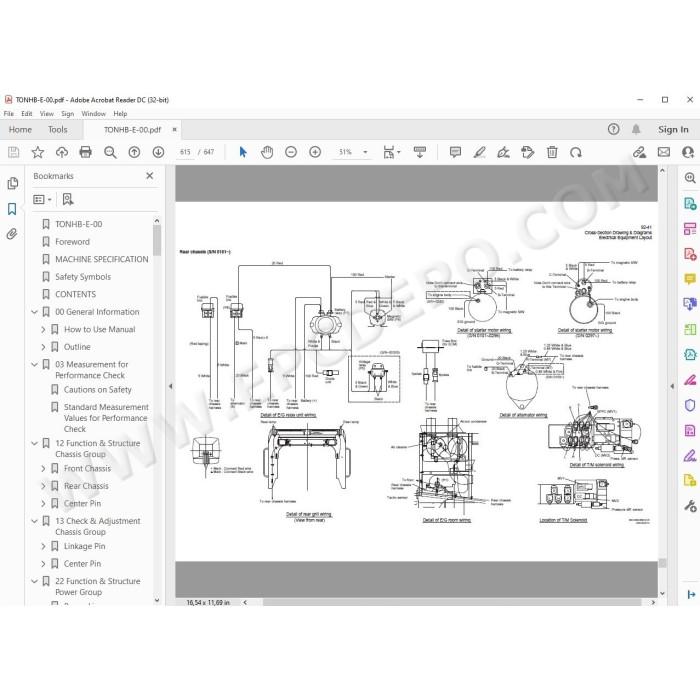Screen dimensions: 700x700
Task: Rotate the page view icon
Action: tap(576, 152)
